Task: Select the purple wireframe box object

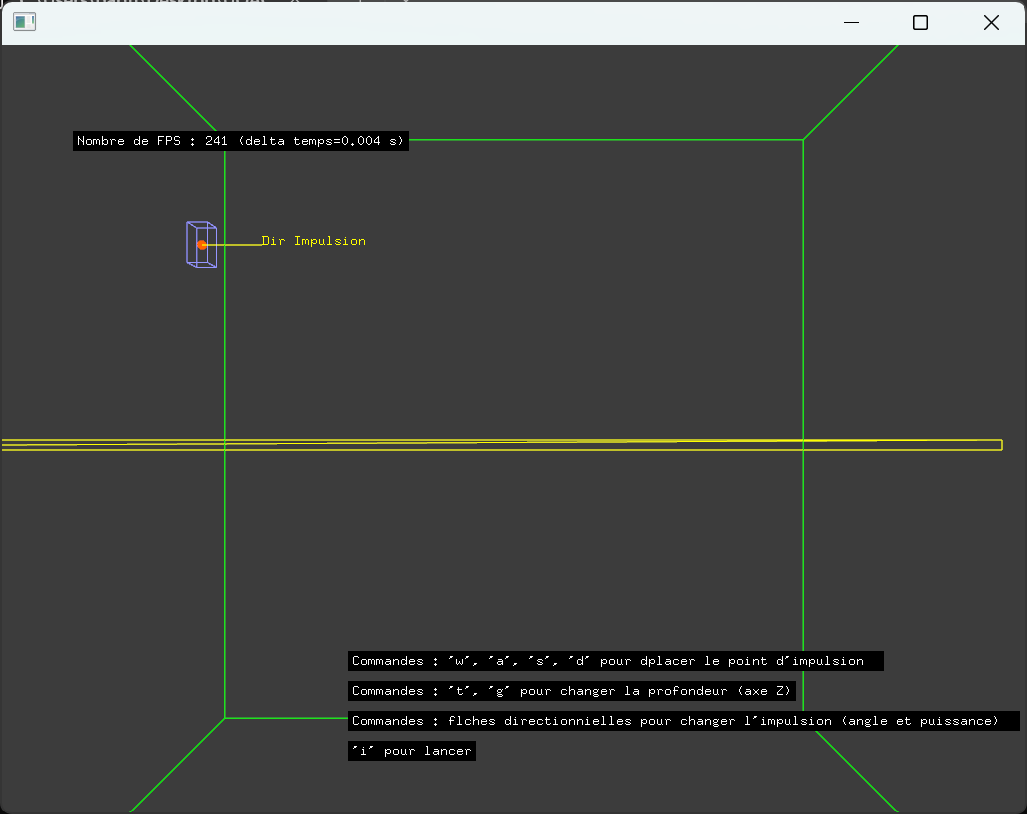Action: pyautogui.click(x=202, y=244)
